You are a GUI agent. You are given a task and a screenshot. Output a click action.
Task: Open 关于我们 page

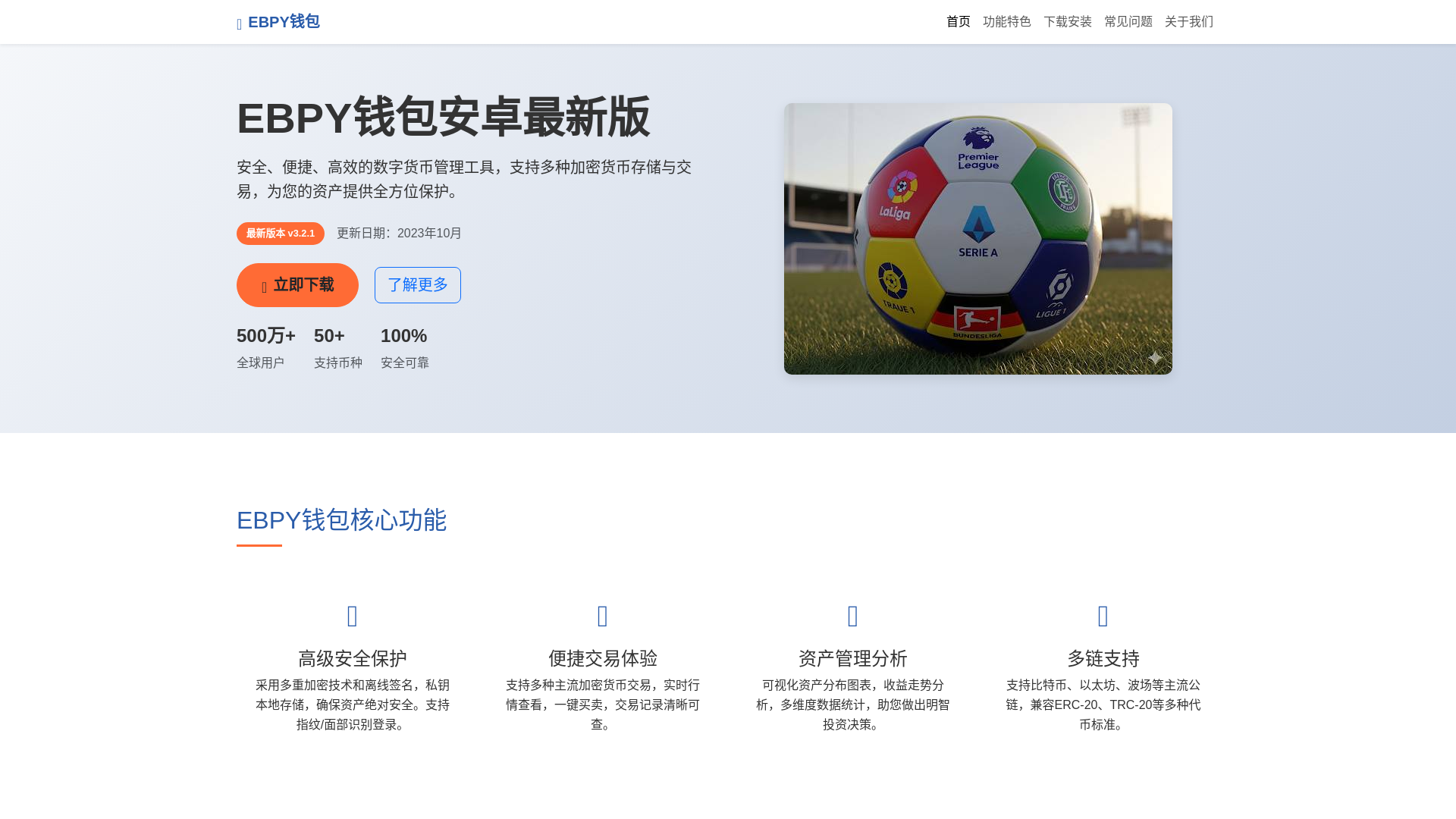1189,22
